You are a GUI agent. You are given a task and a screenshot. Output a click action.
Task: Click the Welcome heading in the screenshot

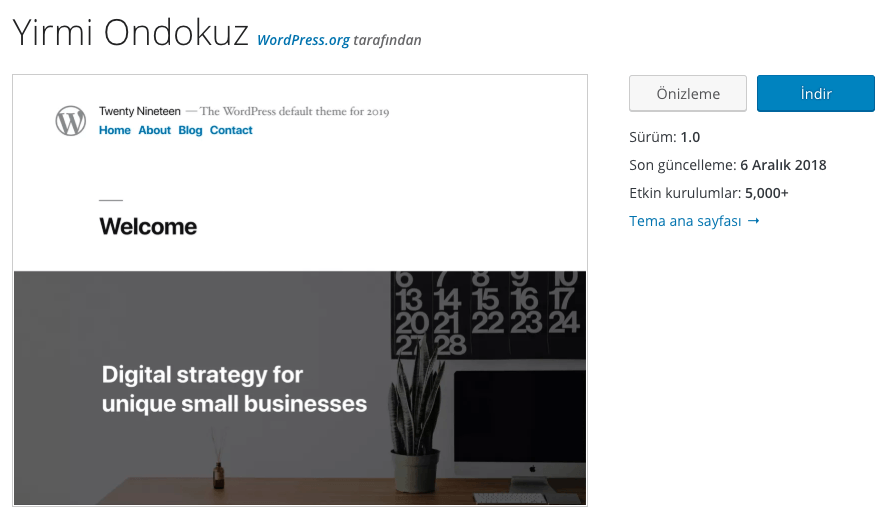(x=148, y=227)
